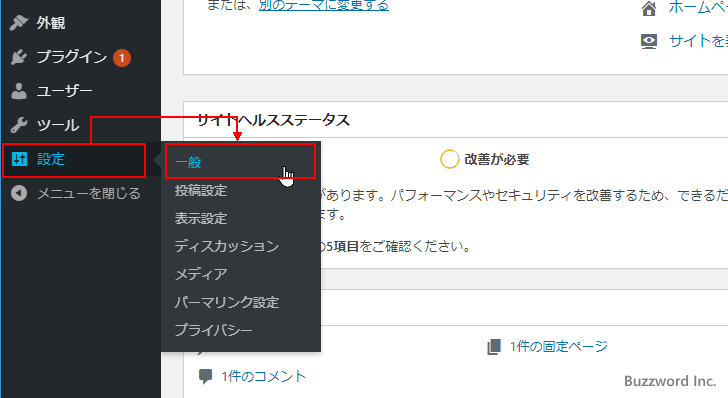Click the comment bubble icon

(x=205, y=376)
